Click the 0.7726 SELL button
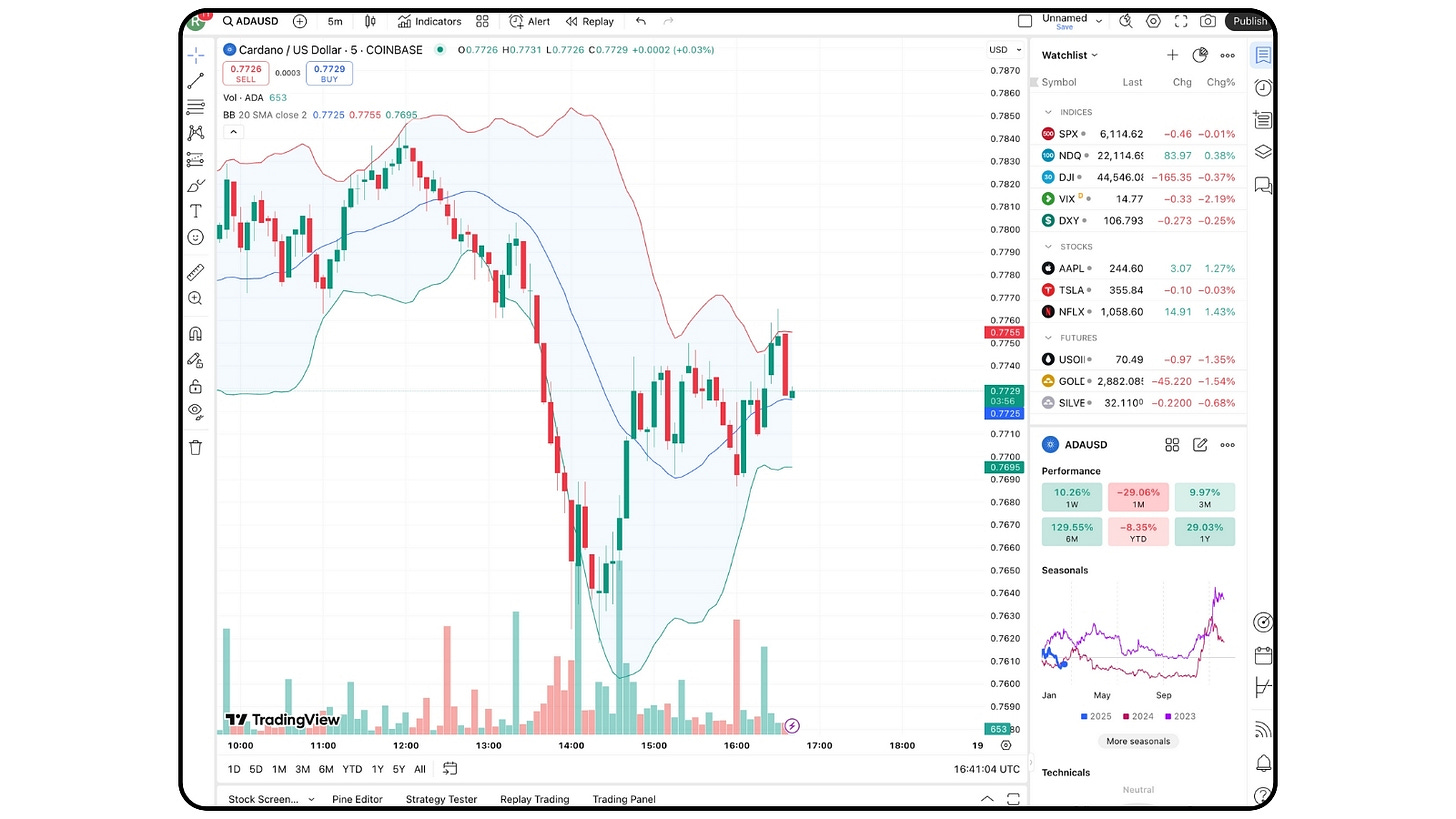 246,73
